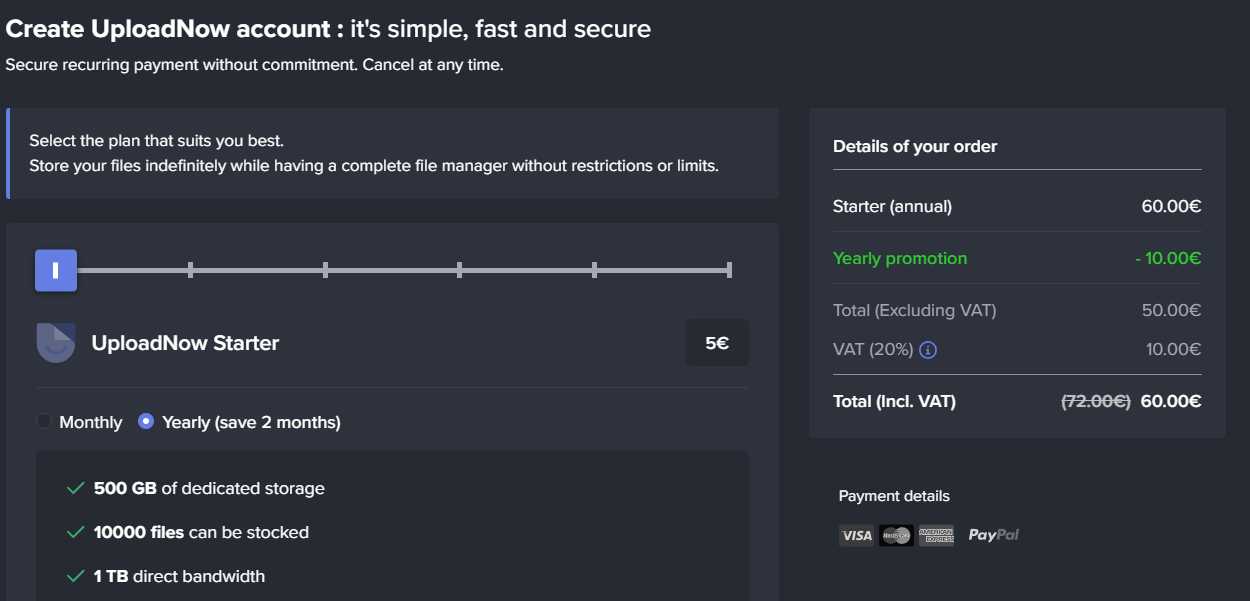The image size is (1250, 601).
Task: Jump to the last plan slider tick
Action: click(x=729, y=270)
